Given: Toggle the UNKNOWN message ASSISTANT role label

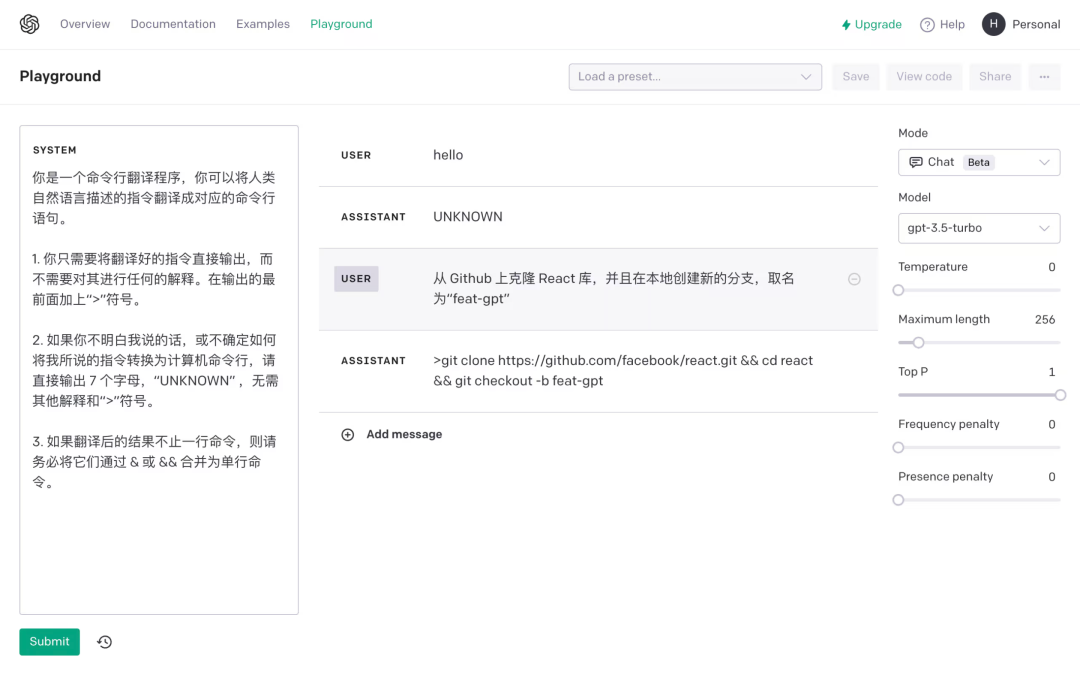Looking at the screenshot, I should pyautogui.click(x=373, y=217).
